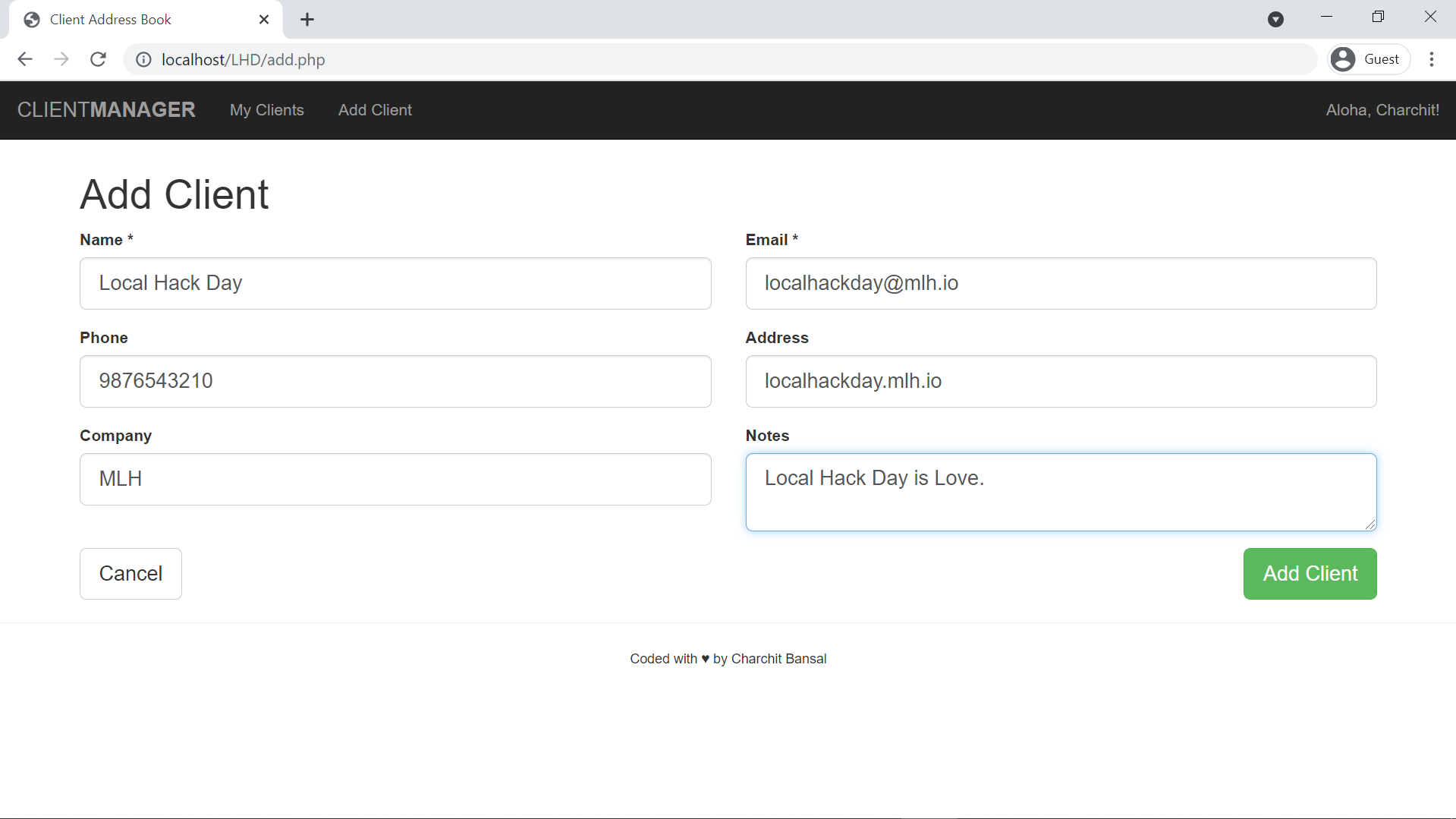Click into the Name field
The width and height of the screenshot is (1456, 819).
[x=395, y=283]
